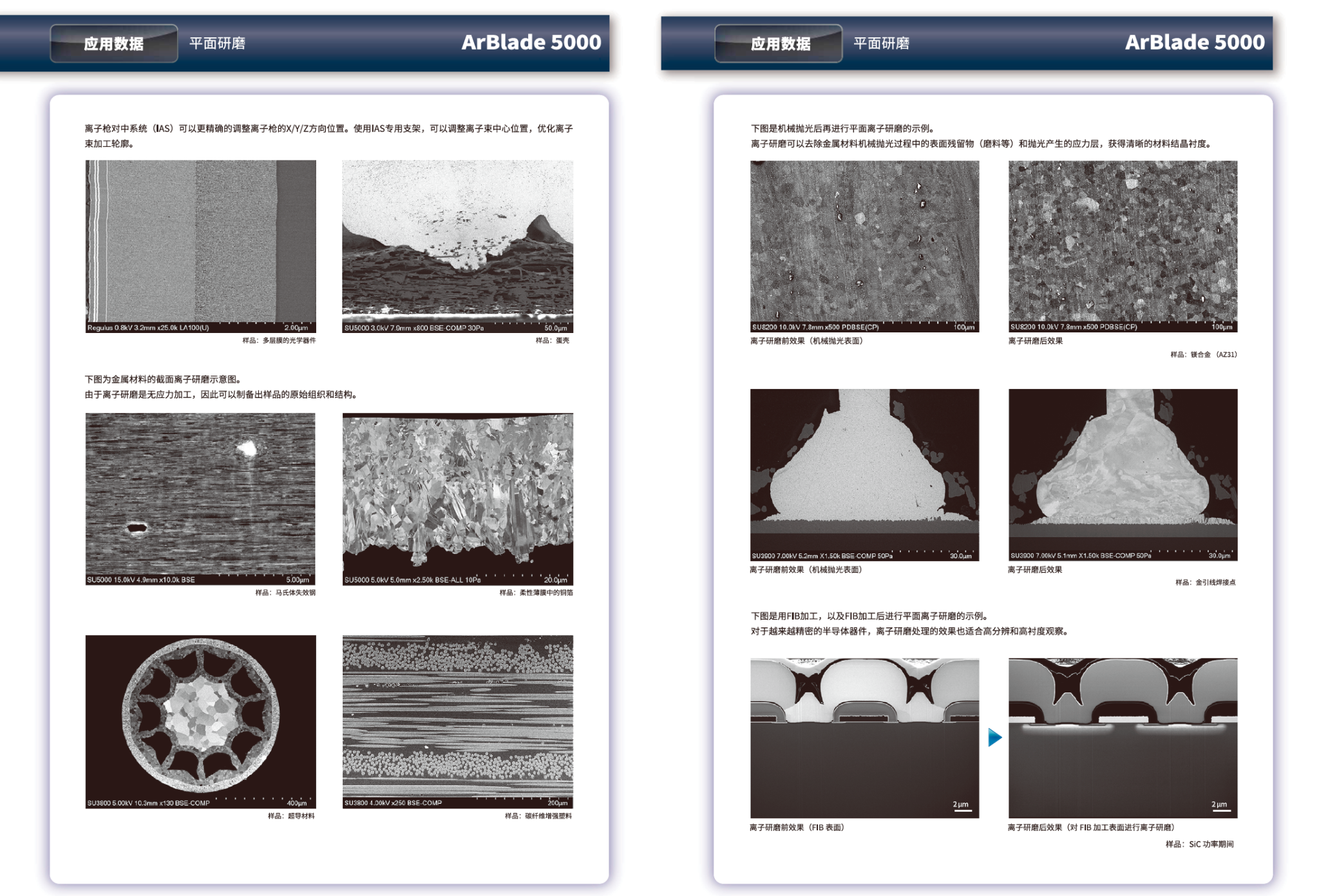Click the caption 样品: 超导材料

(x=291, y=815)
